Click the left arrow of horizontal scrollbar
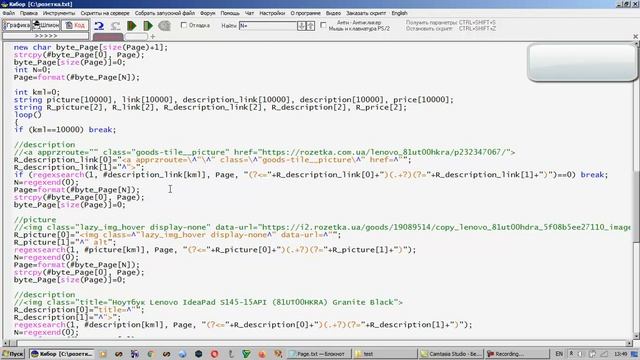 (x=5, y=343)
